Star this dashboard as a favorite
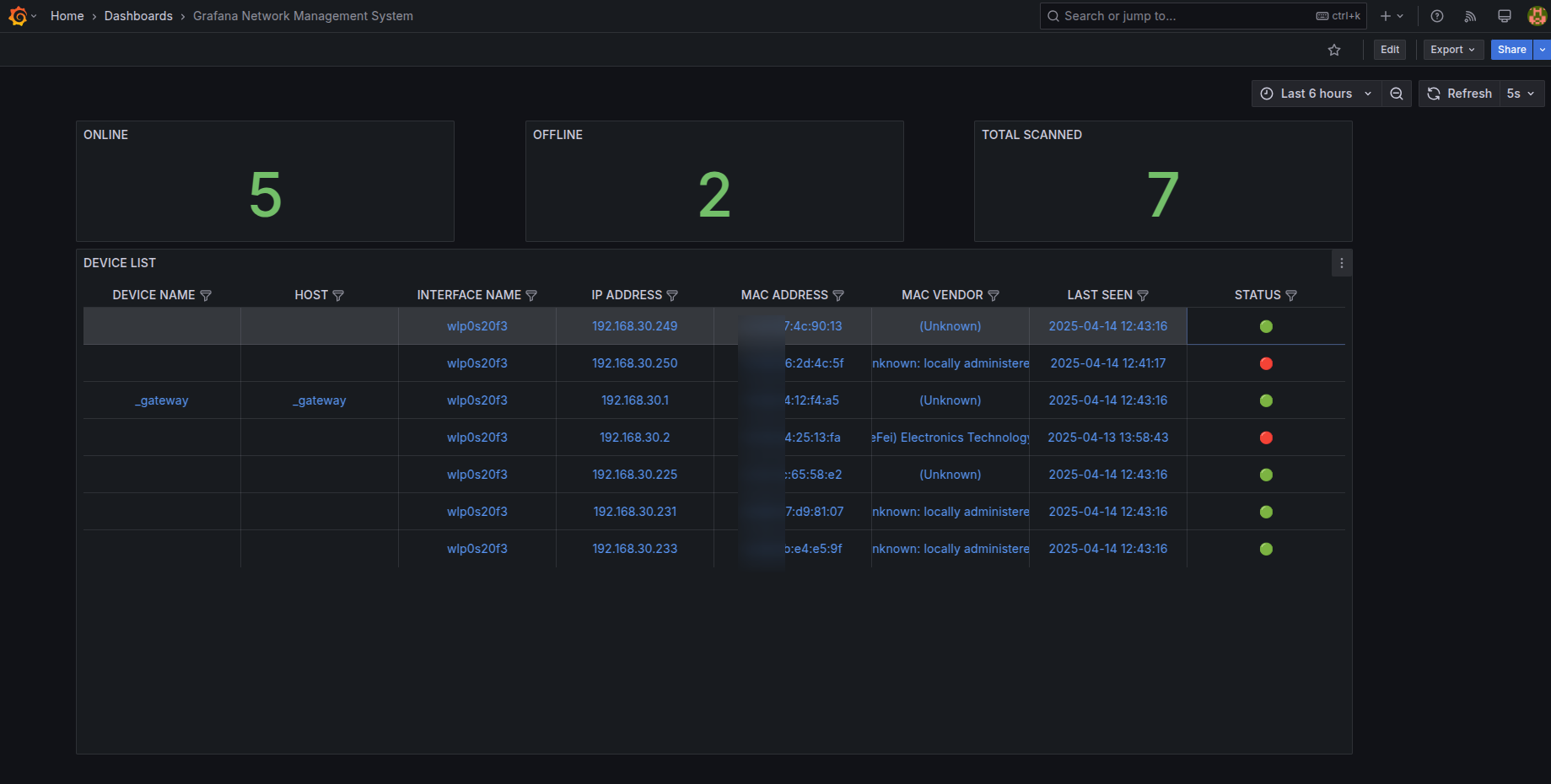 pyautogui.click(x=1334, y=50)
